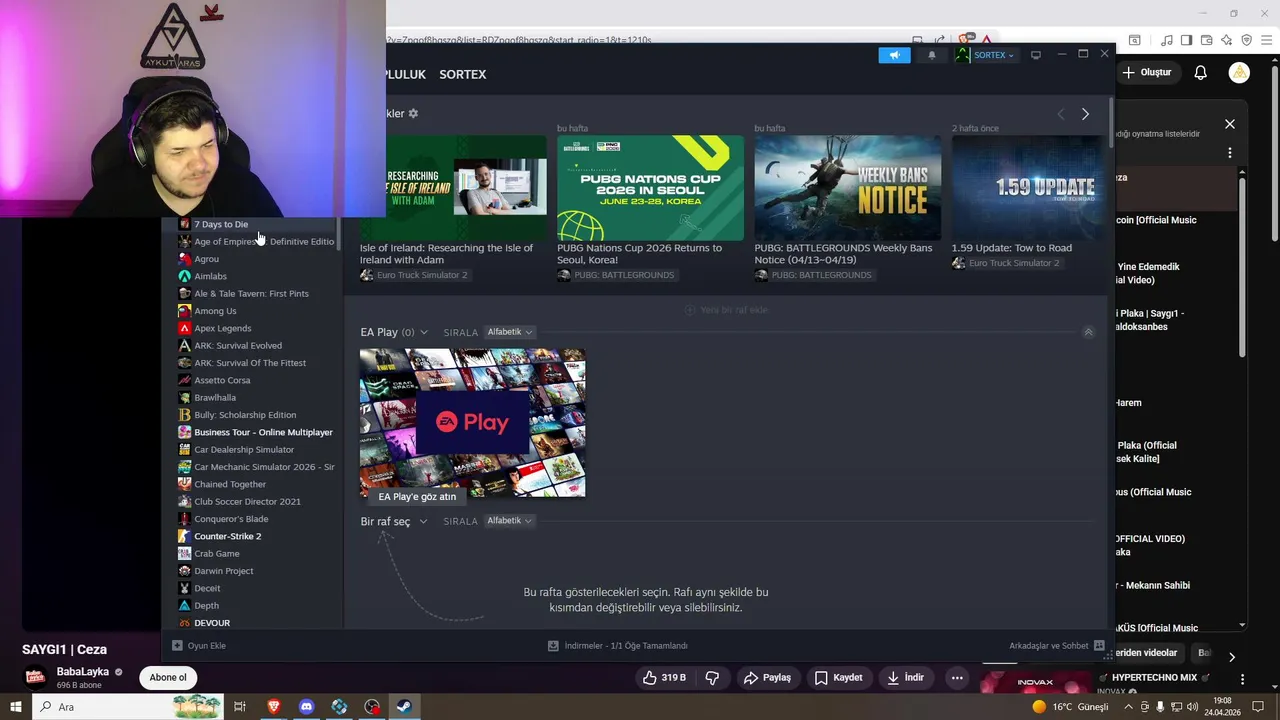Viewport: 1280px width, 720px height.
Task: Close the YouTube playlist panel
Action: point(1230,124)
